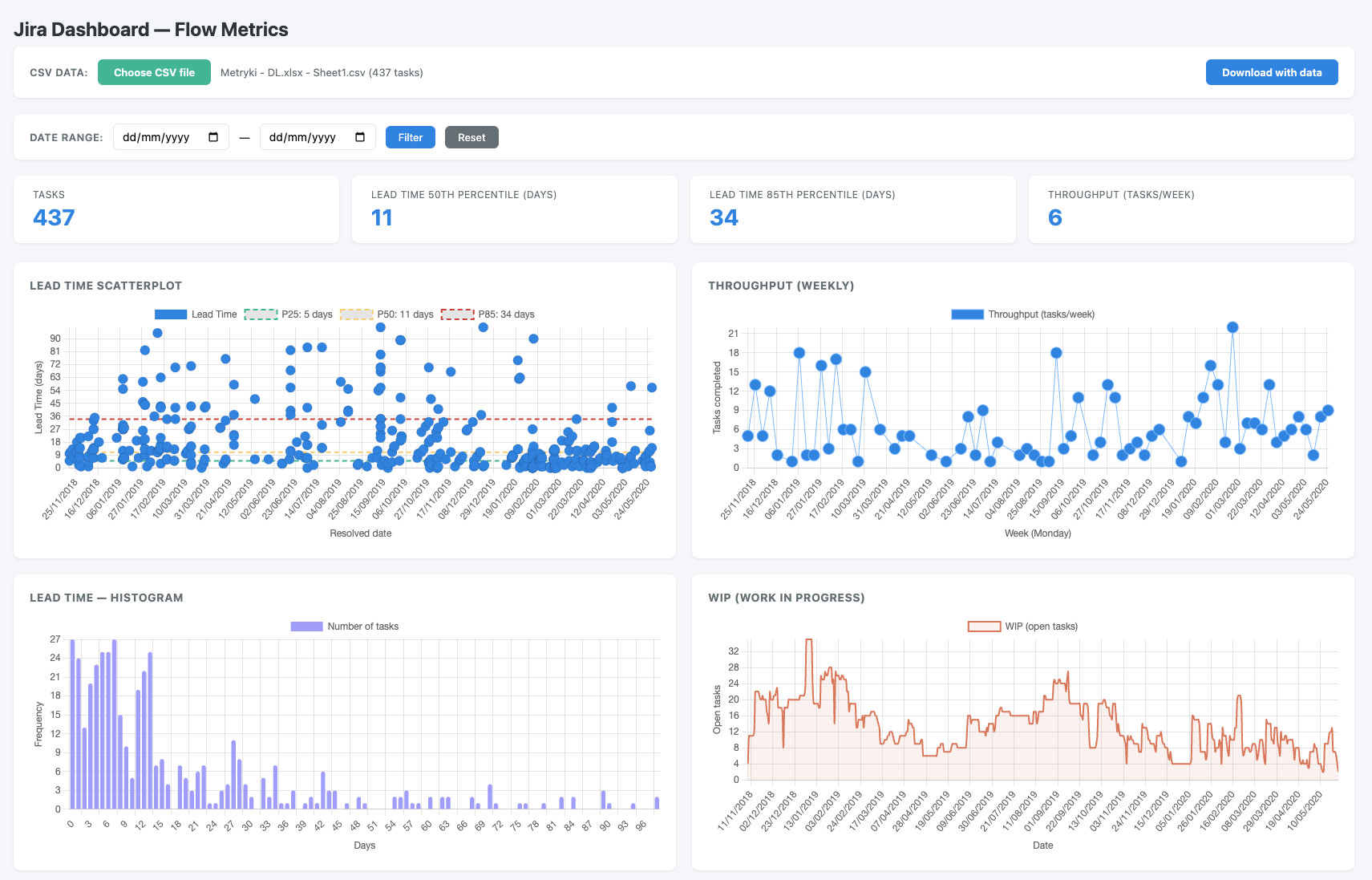Hide the Number of tasks histogram series
This screenshot has height=880, width=1372.
(343, 627)
